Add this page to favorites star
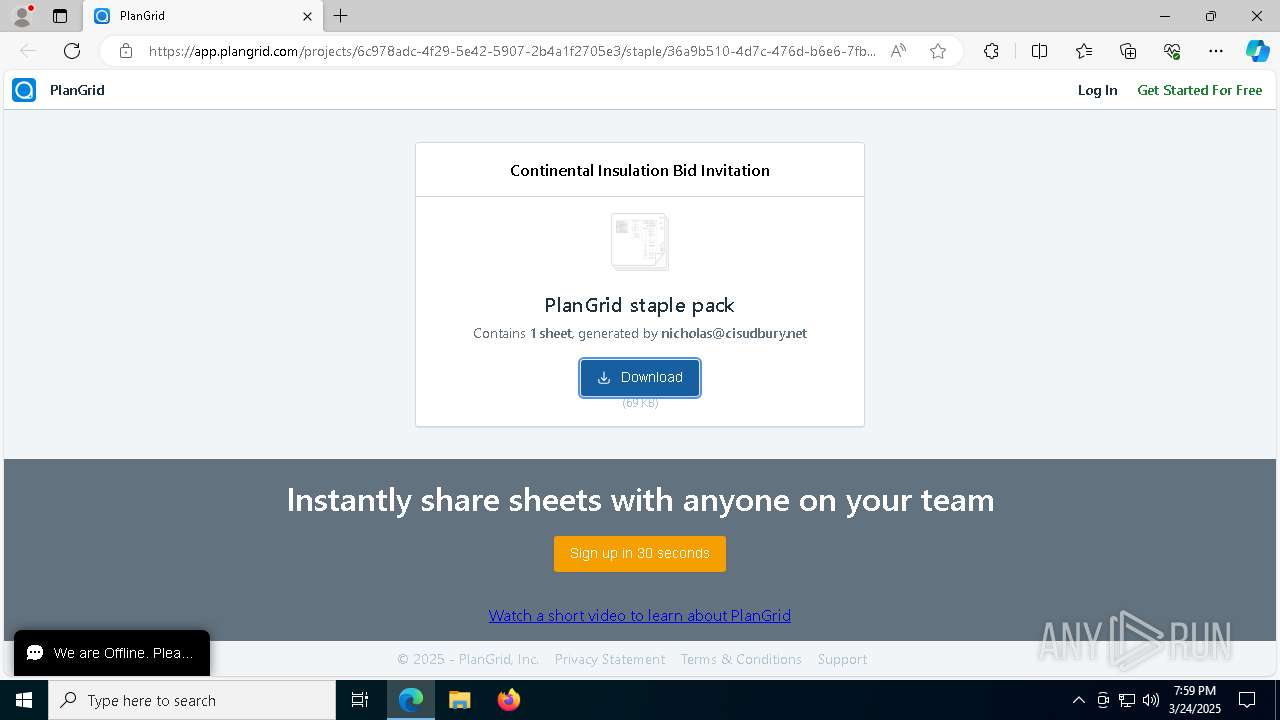 tap(938, 51)
